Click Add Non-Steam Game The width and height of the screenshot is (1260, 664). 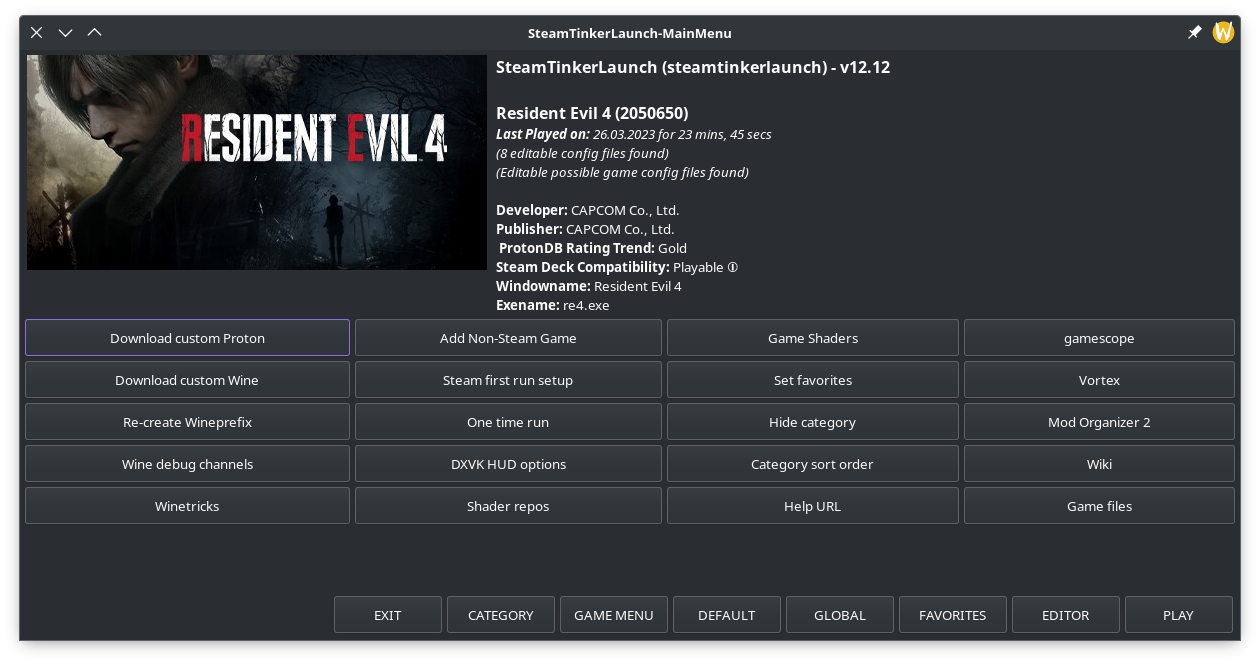pos(508,338)
